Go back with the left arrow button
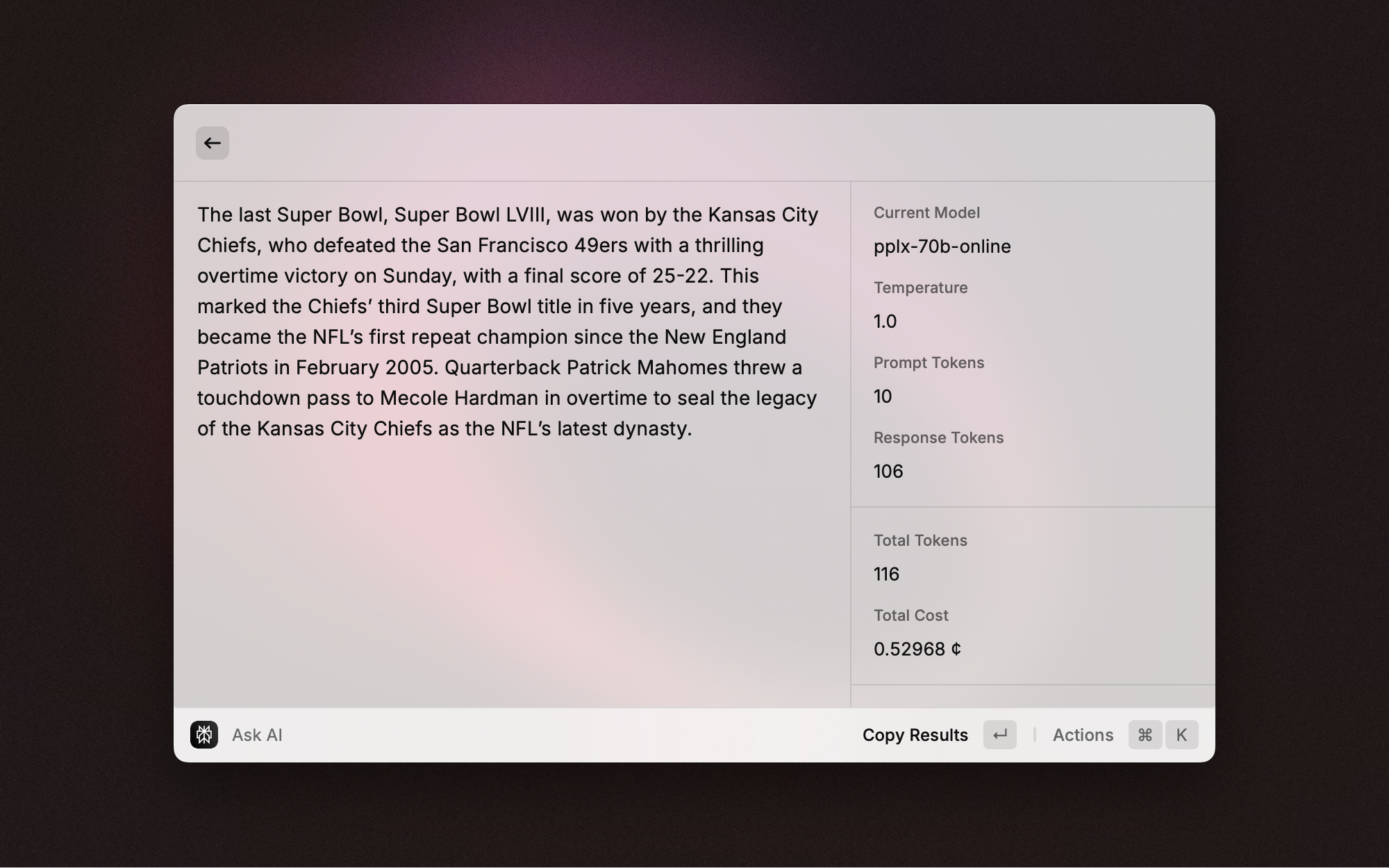Screen dimensions: 1389x868 coord(213,143)
